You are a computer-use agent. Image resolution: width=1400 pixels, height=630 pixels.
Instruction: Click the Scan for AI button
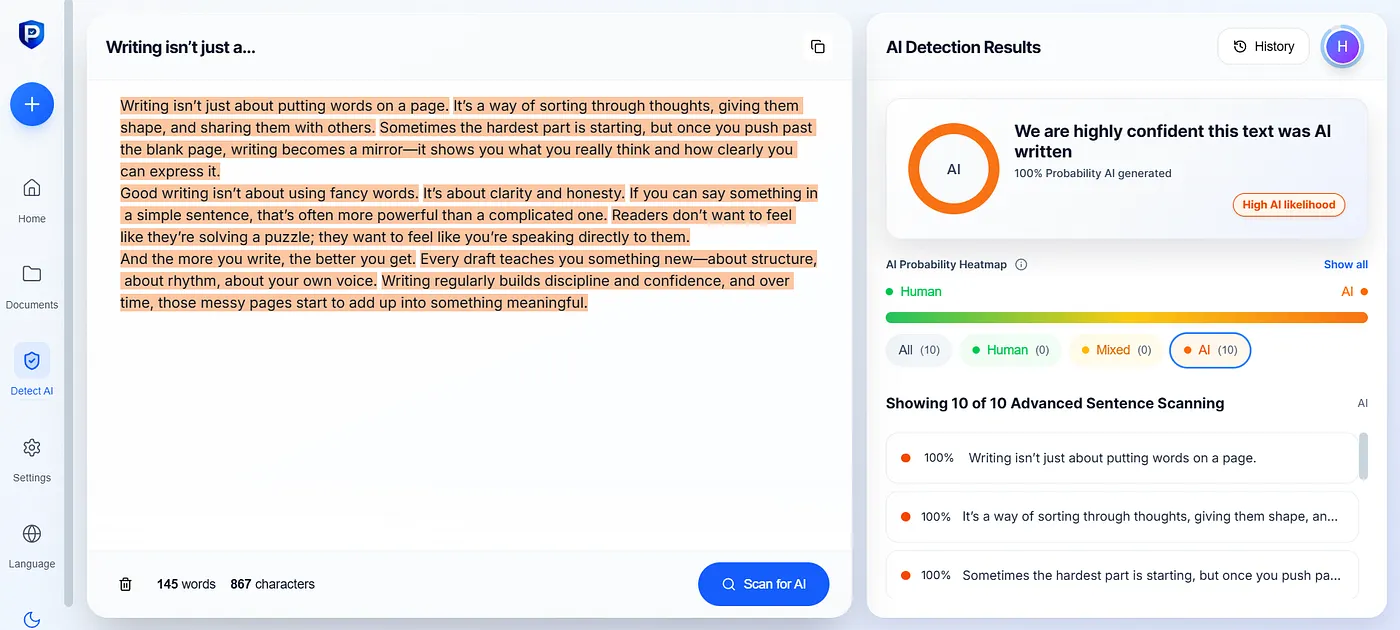pyautogui.click(x=764, y=584)
